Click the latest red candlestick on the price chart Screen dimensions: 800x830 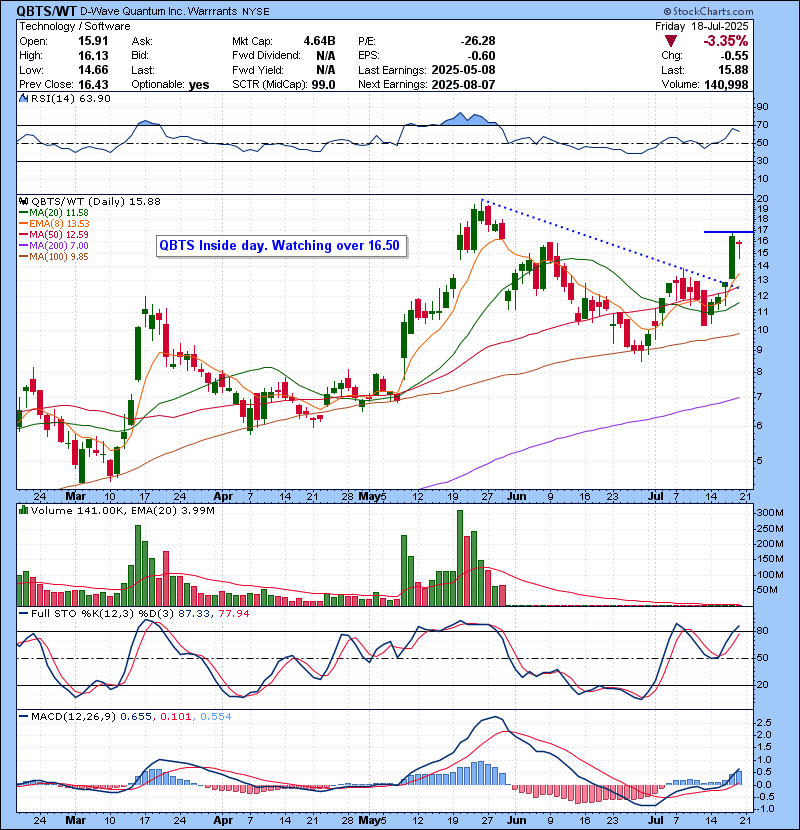739,249
